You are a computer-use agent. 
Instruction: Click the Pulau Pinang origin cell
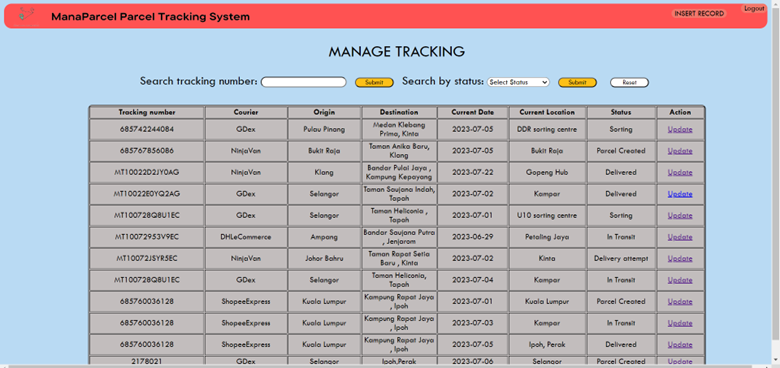coord(324,129)
